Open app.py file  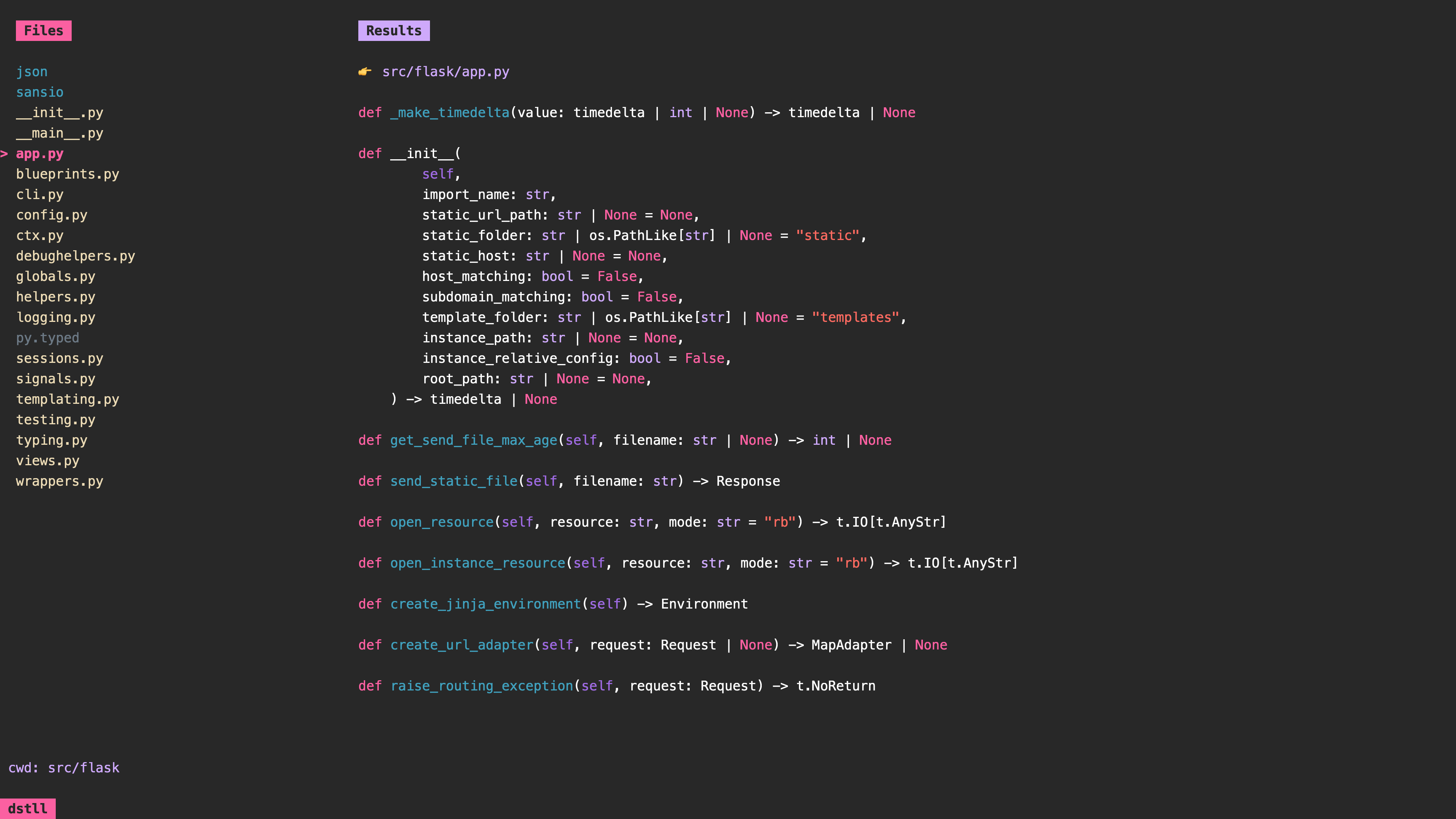coord(40,153)
